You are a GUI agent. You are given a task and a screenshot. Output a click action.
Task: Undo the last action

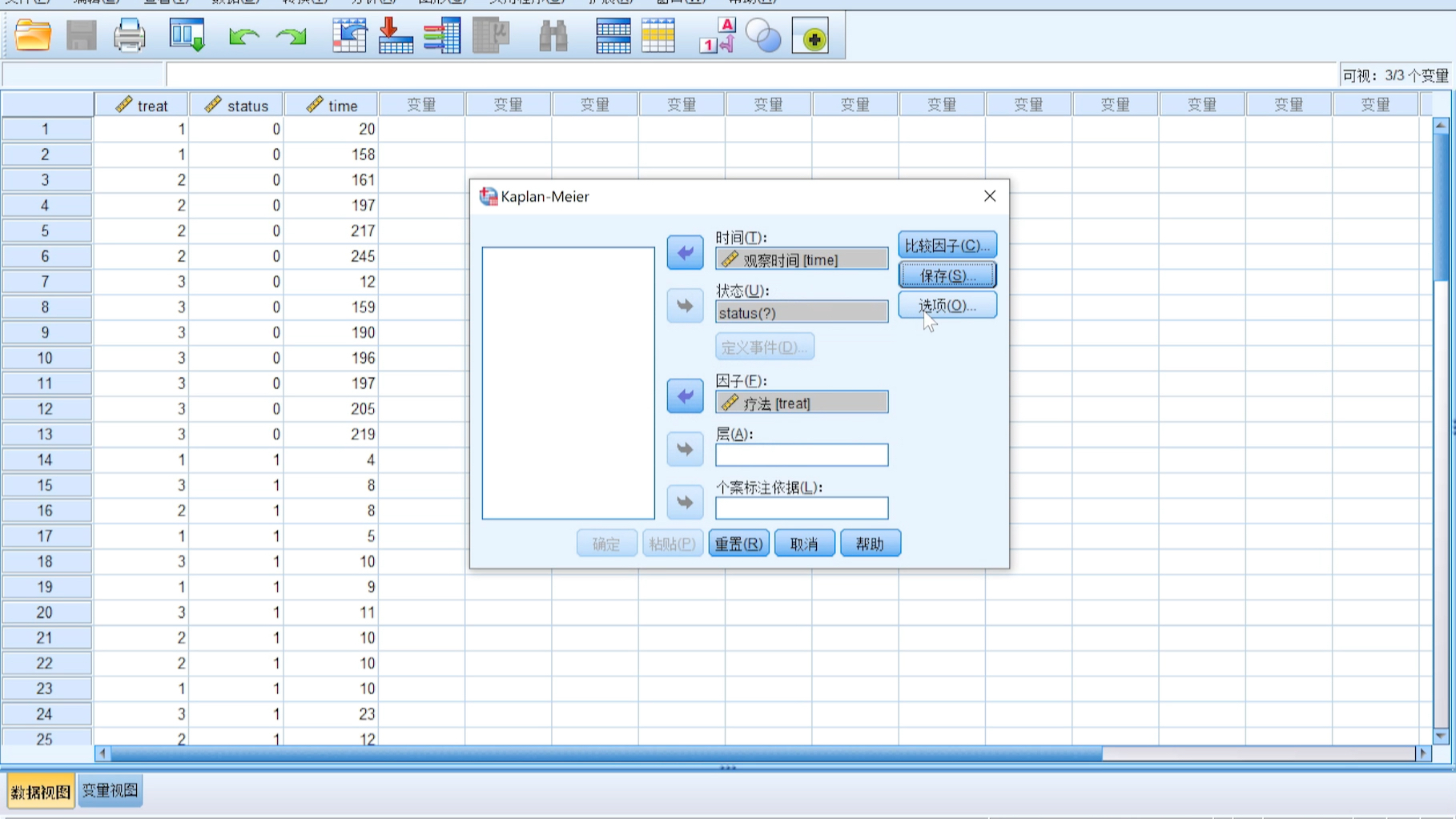[x=243, y=37]
